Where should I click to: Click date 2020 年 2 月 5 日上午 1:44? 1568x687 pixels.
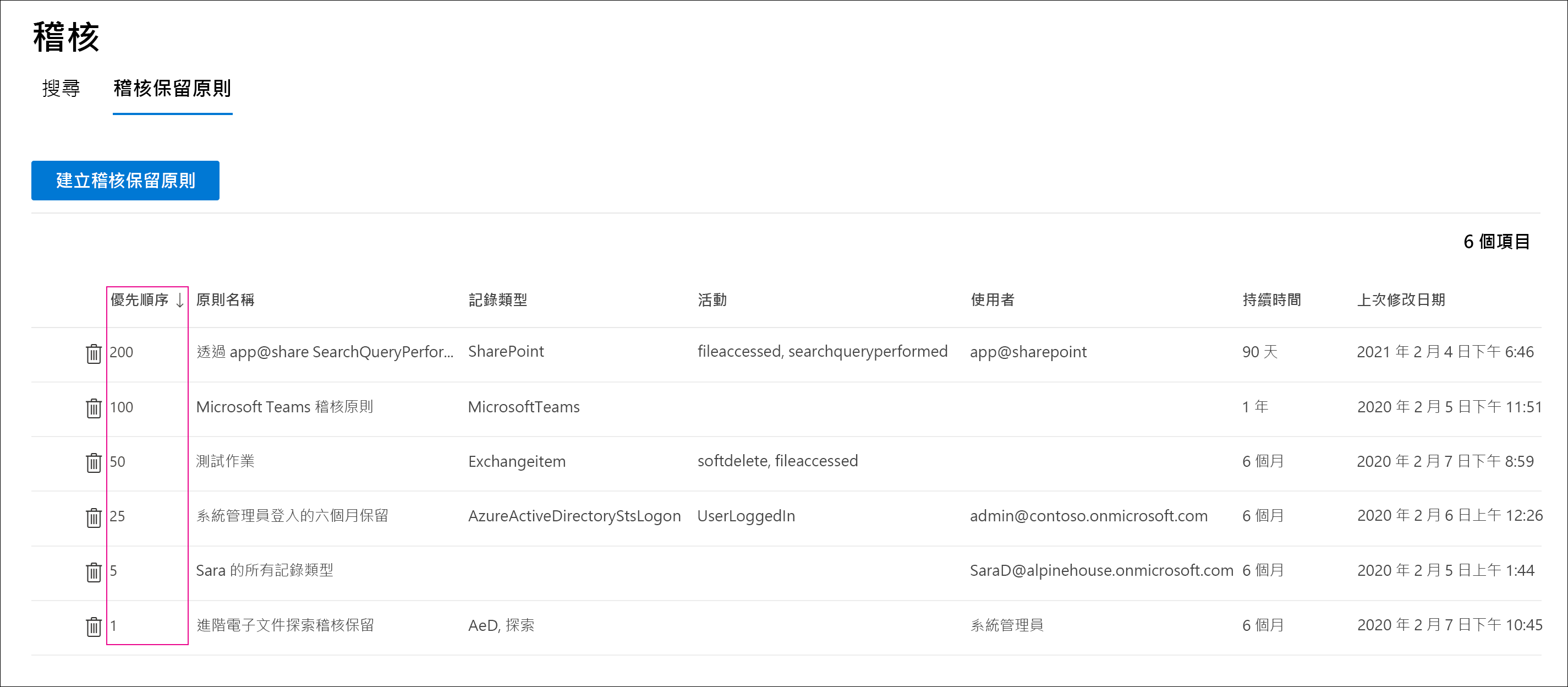pos(1445,571)
